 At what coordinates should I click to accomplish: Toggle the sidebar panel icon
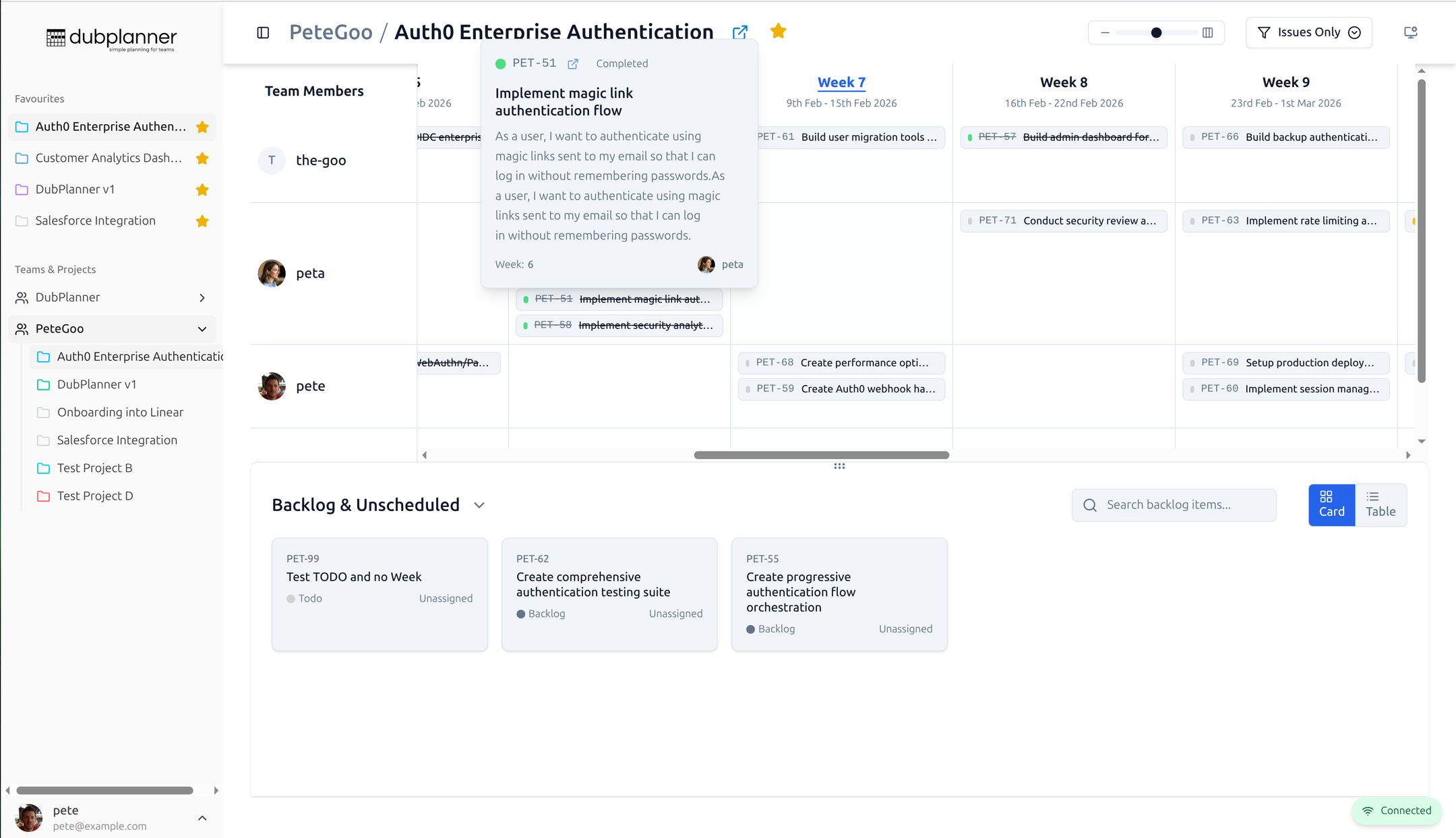[263, 32]
